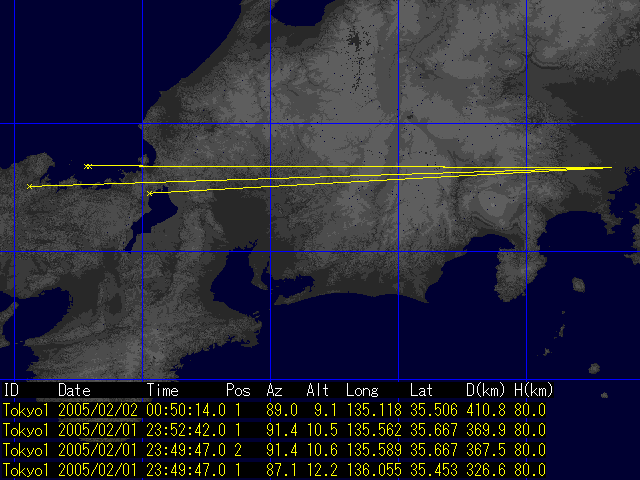Viewport: 640px width, 480px height.
Task: Click the eastern convergence point of the trajectory lines
Action: coord(610,168)
